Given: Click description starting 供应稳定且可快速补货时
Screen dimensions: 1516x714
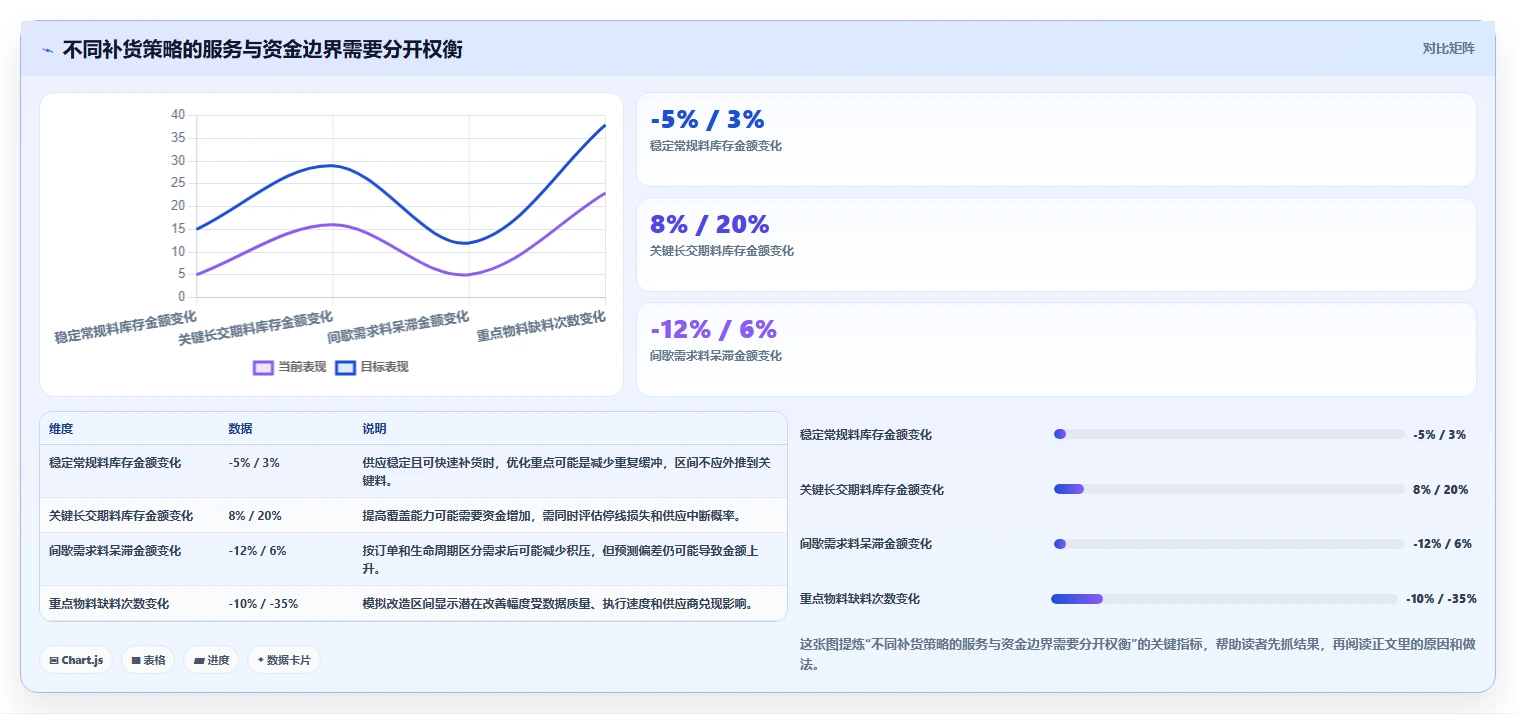Looking at the screenshot, I should (x=567, y=472).
